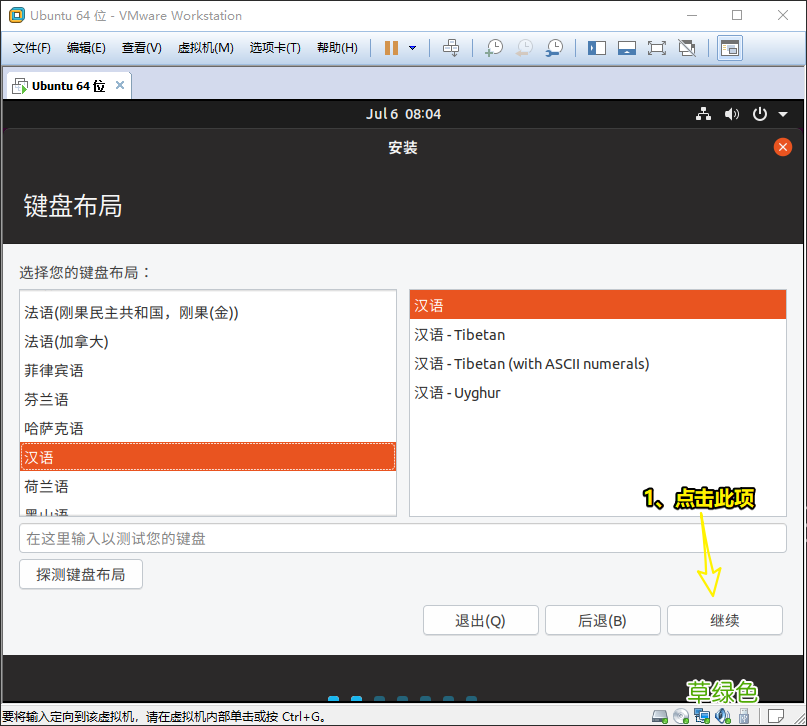Screen dimensions: 807x726
Task: Open the 虚拟机(M) menu
Action: coord(205,48)
